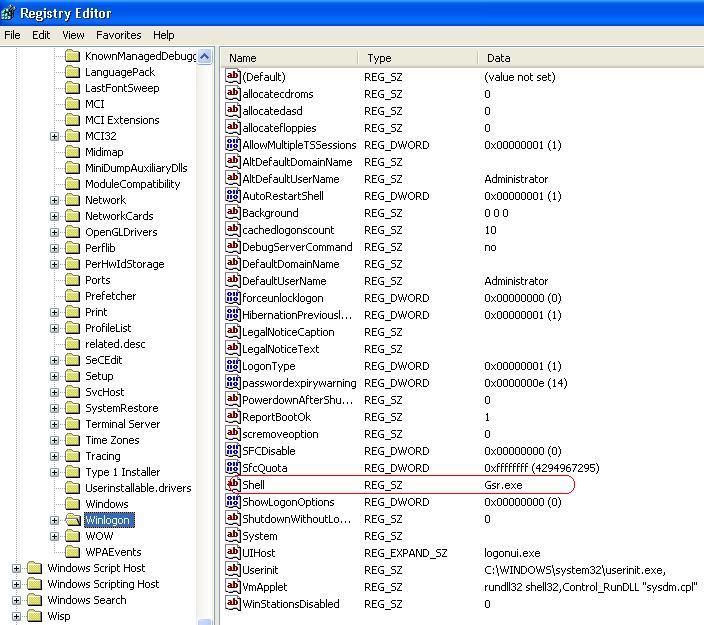Open the View menu
This screenshot has height=625, width=704.
point(73,35)
